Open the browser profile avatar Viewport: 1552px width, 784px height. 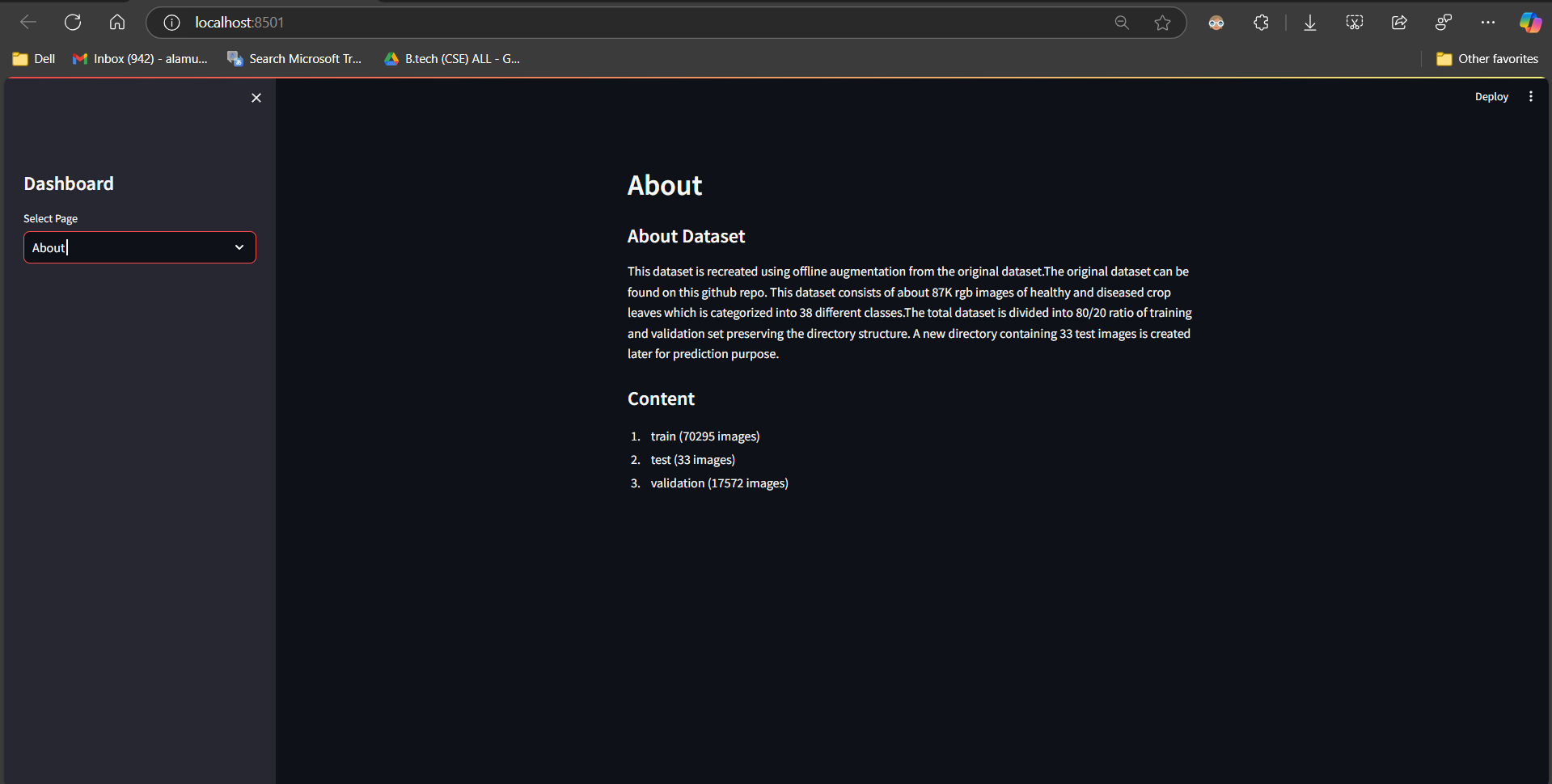[x=1216, y=23]
